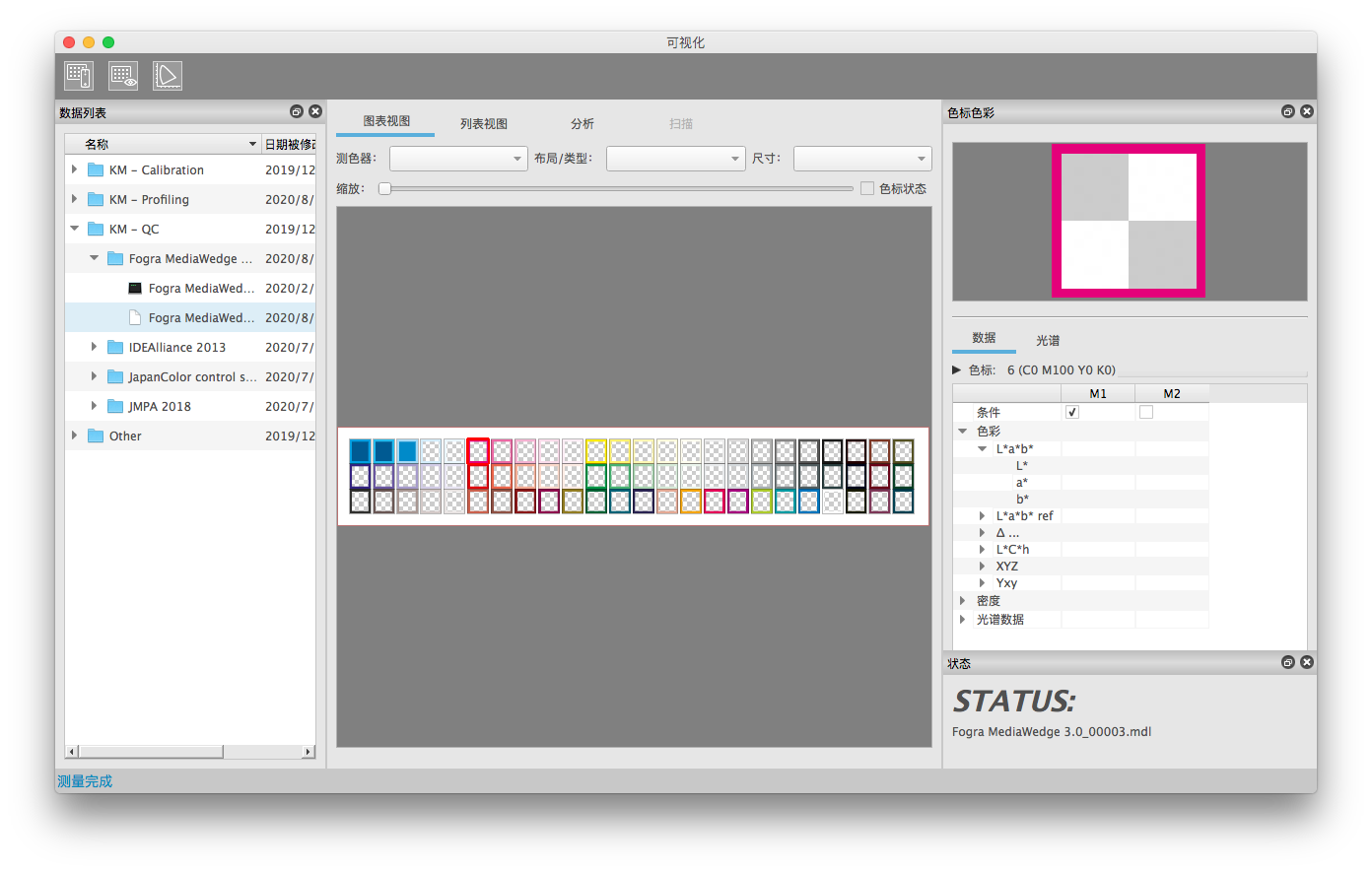The height and width of the screenshot is (872, 1372).
Task: Expand the JMPA 2018 node
Action: (x=94, y=406)
